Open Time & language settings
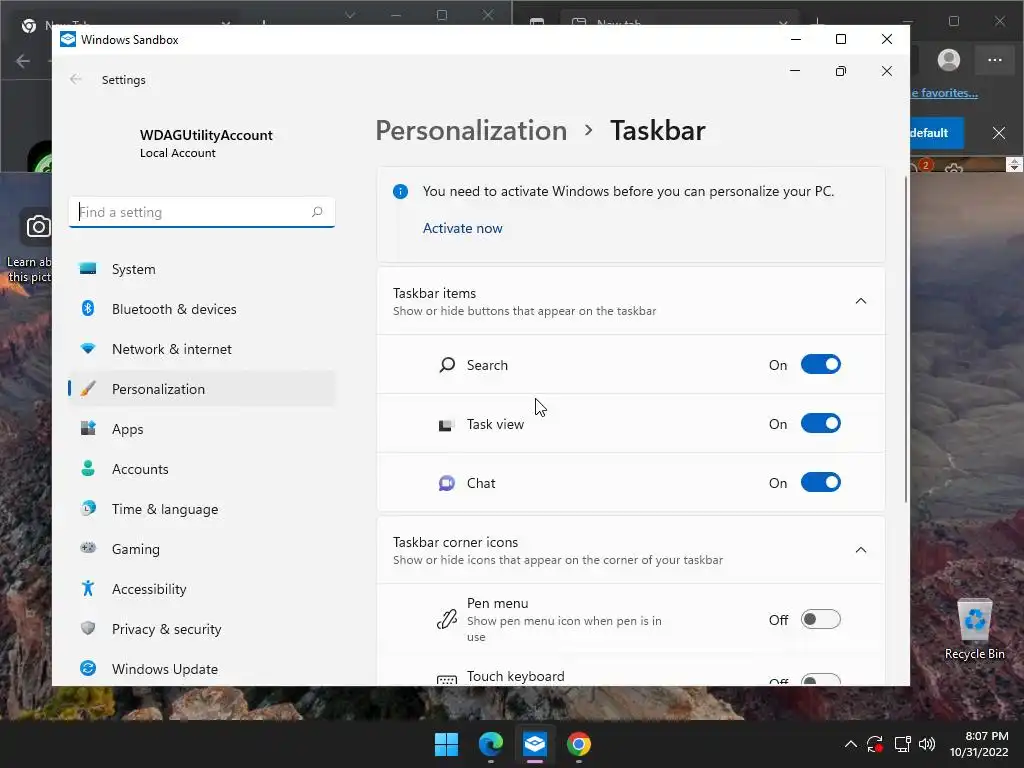1024x768 pixels. click(202, 509)
